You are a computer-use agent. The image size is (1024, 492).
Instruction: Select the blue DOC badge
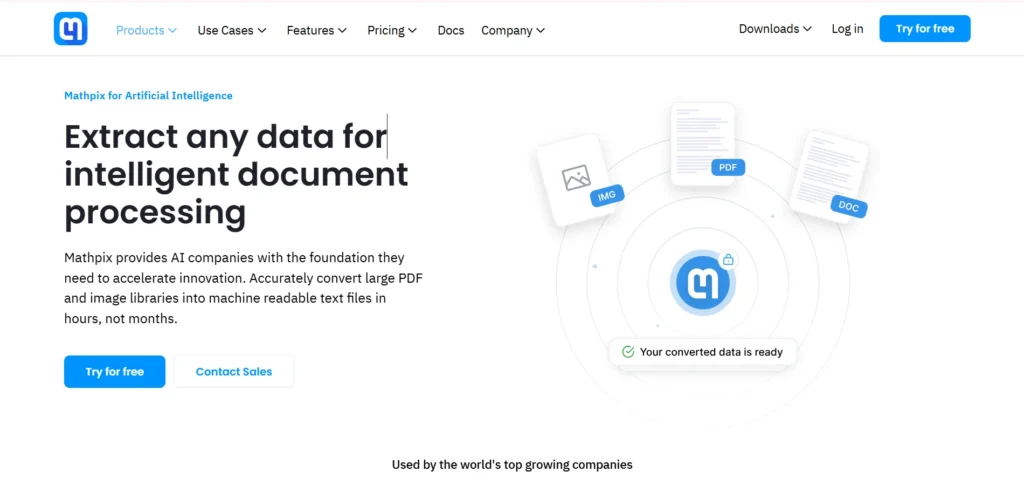[x=848, y=206]
